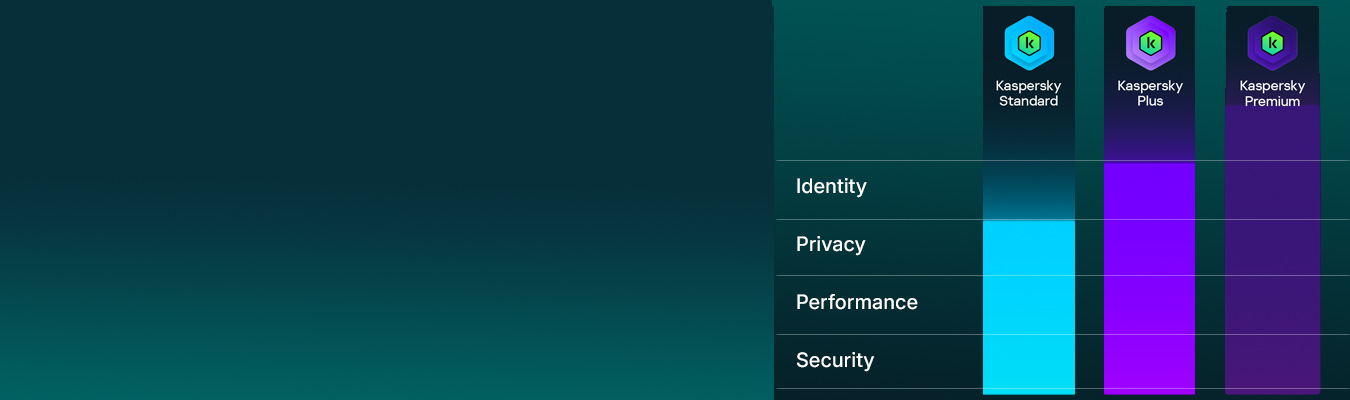Click the Privacy feature row label

point(830,244)
